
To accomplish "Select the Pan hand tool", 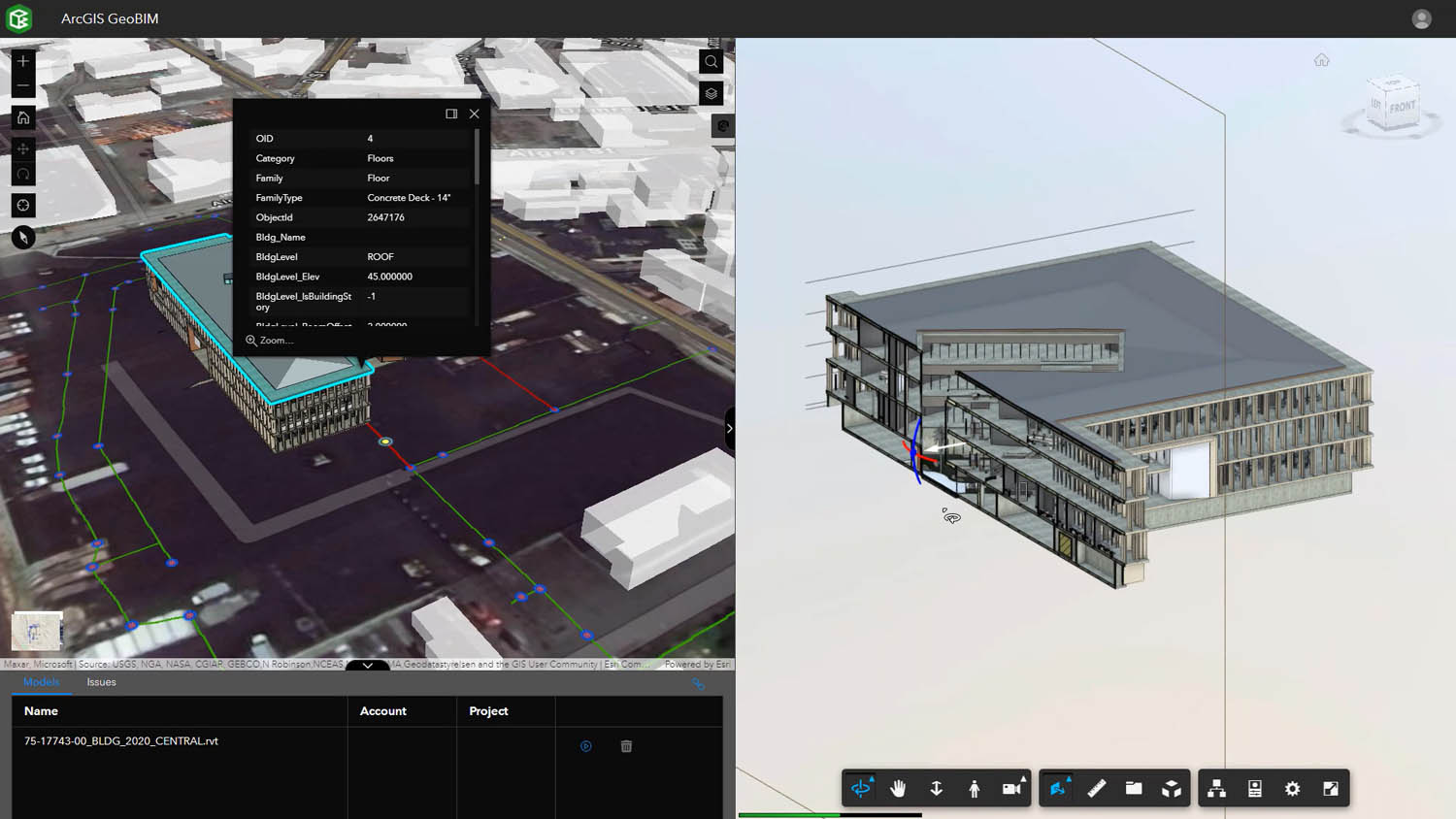I will [898, 789].
